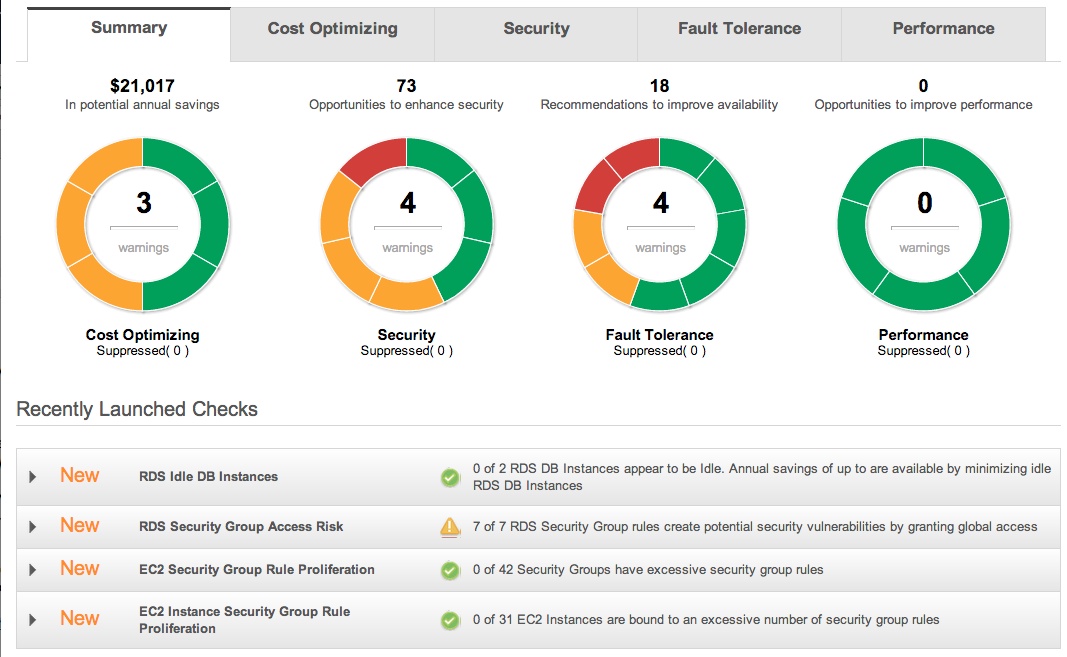The height and width of the screenshot is (657, 1067).
Task: Expand the RDS Security Group Access Risk row
Action: pos(33,527)
